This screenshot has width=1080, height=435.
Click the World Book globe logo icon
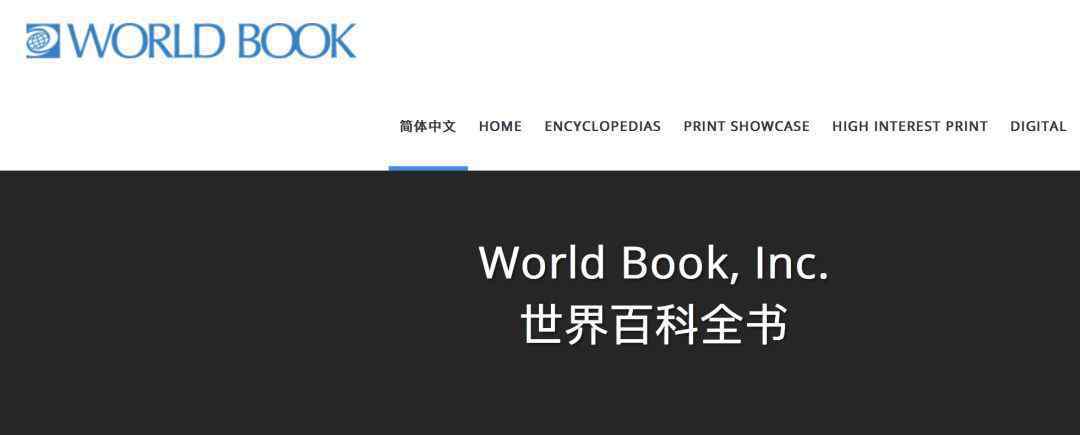click(x=43, y=41)
